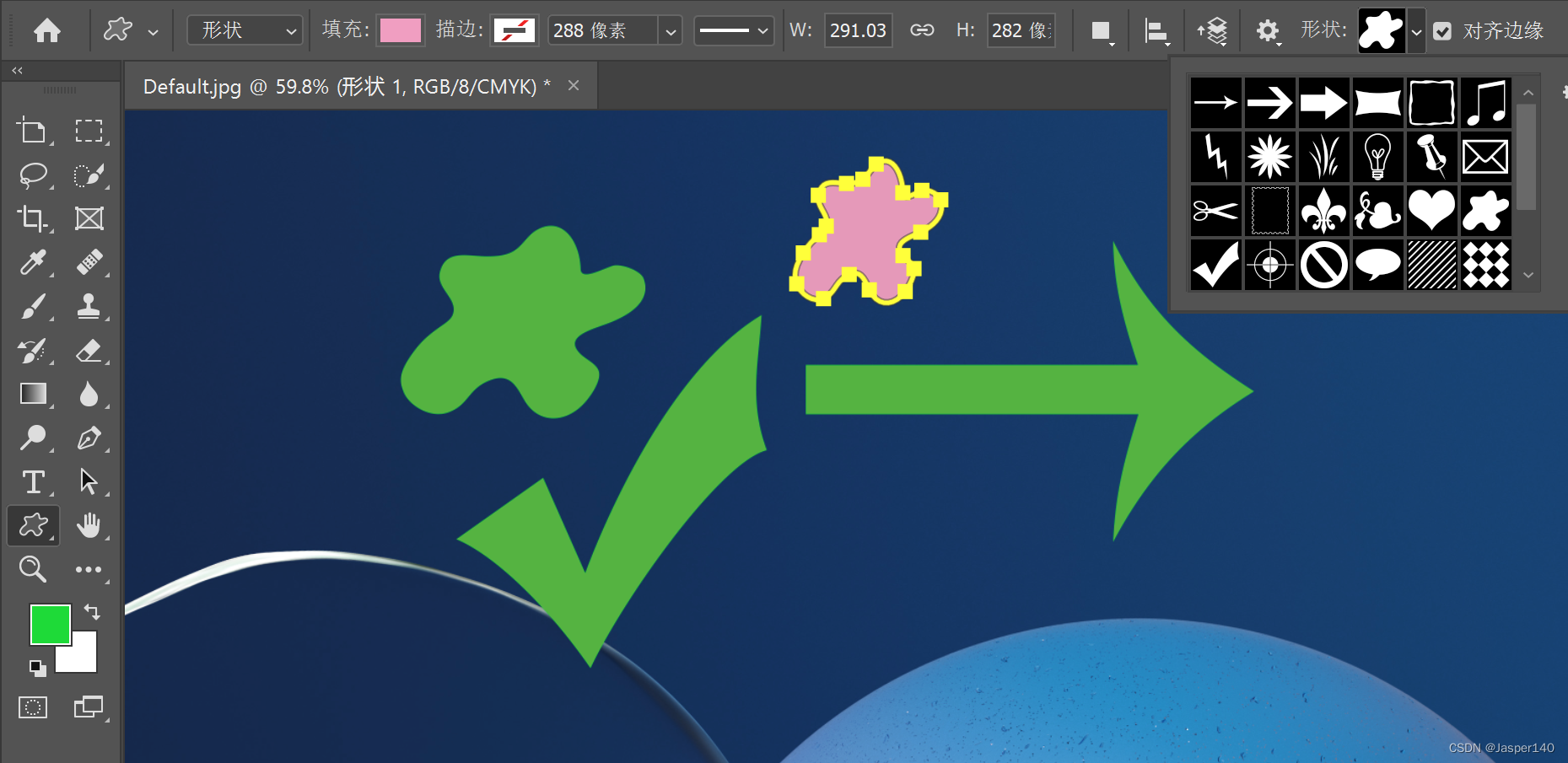The height and width of the screenshot is (763, 1568).
Task: Open the 形状 tool mode dropdown
Action: 245,31
